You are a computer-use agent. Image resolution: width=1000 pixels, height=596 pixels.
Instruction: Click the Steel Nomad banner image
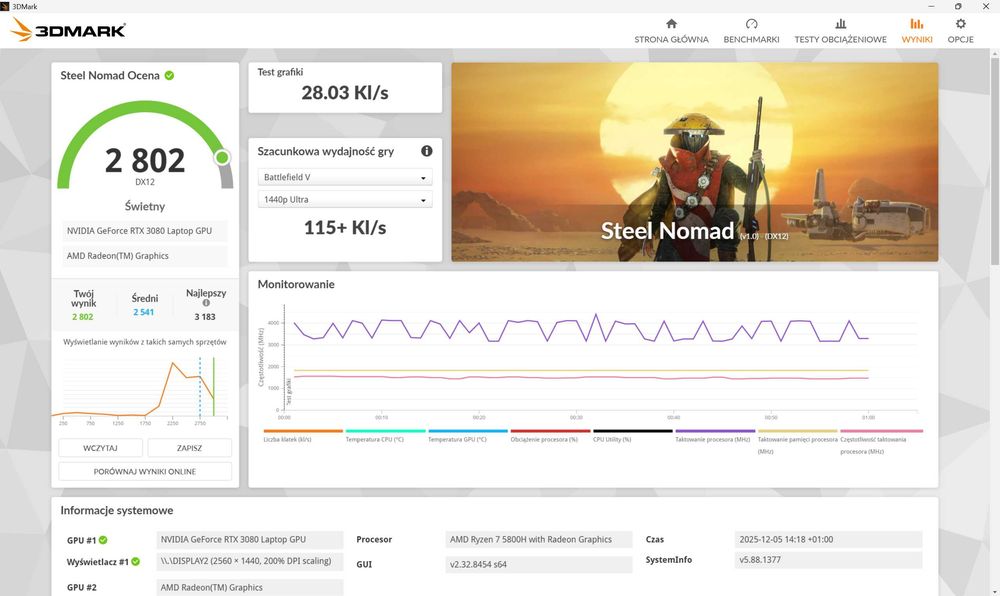coord(695,162)
